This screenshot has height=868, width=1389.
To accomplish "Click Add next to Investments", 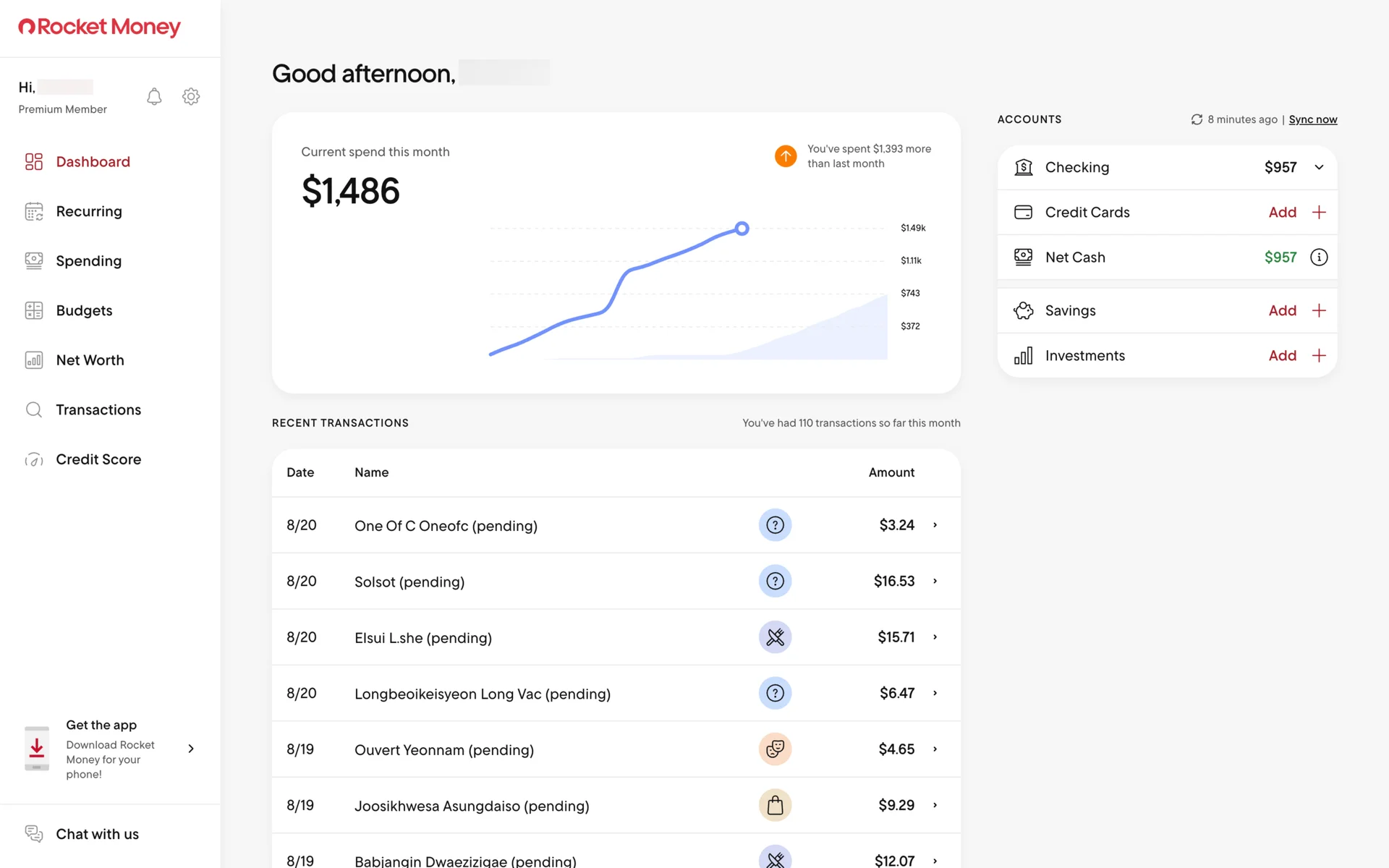I will click(1282, 356).
